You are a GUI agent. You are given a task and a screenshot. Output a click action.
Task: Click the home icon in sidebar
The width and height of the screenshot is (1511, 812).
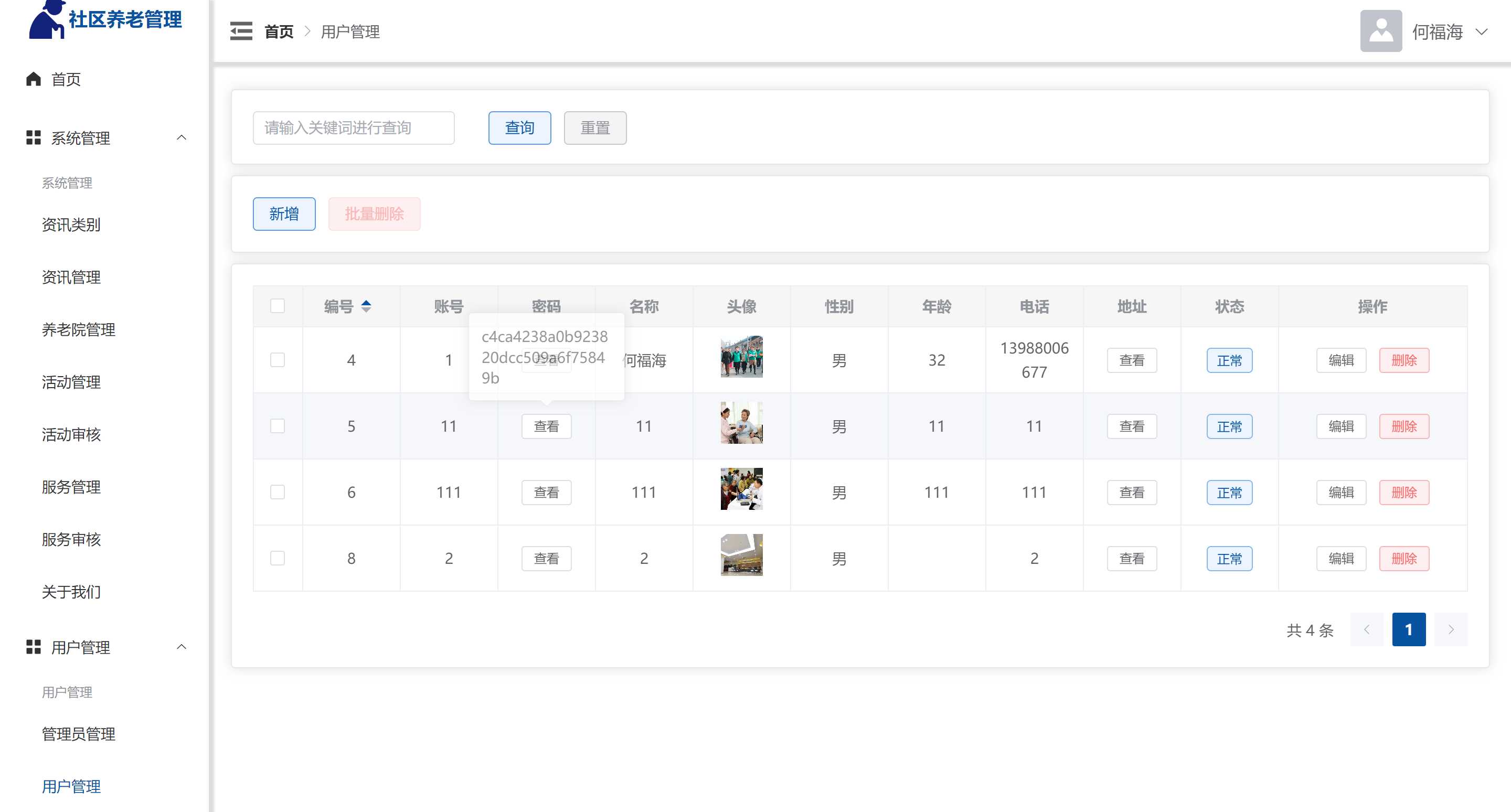(x=34, y=79)
